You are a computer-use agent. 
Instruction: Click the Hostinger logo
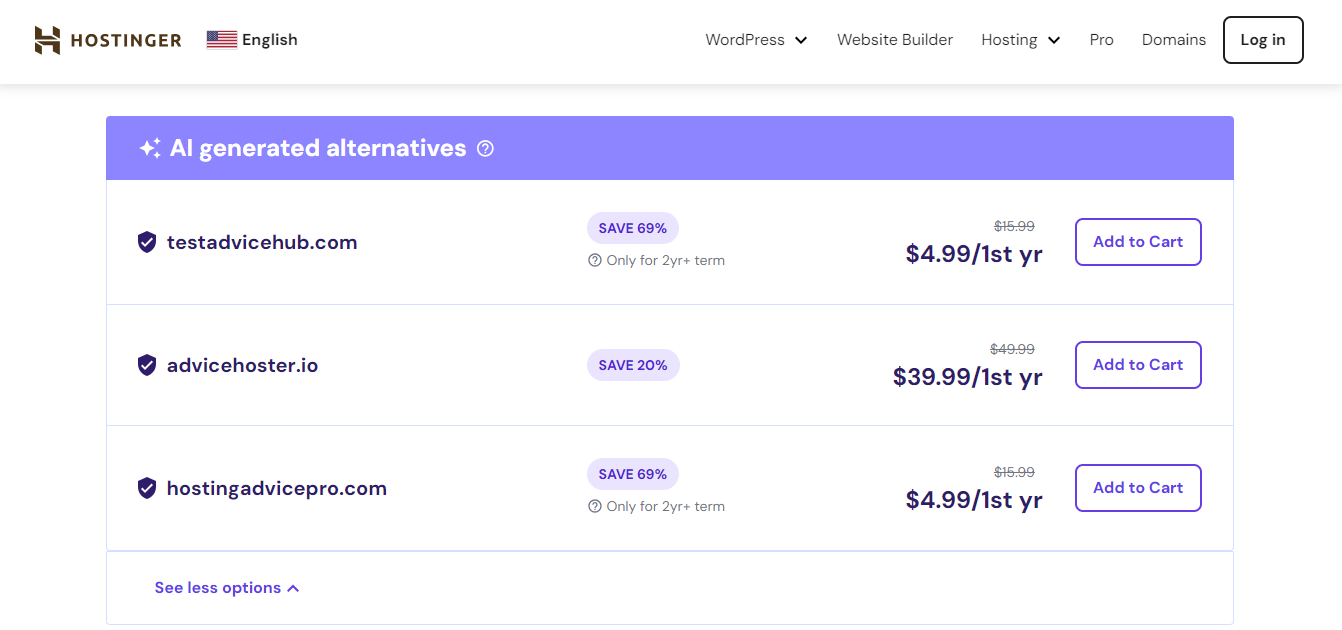108,40
